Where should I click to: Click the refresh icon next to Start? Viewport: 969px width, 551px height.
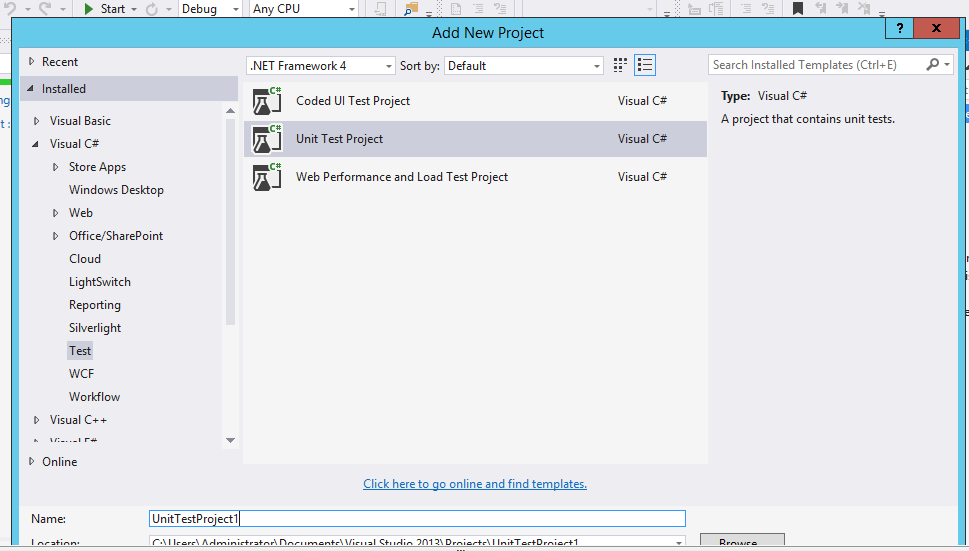151,9
